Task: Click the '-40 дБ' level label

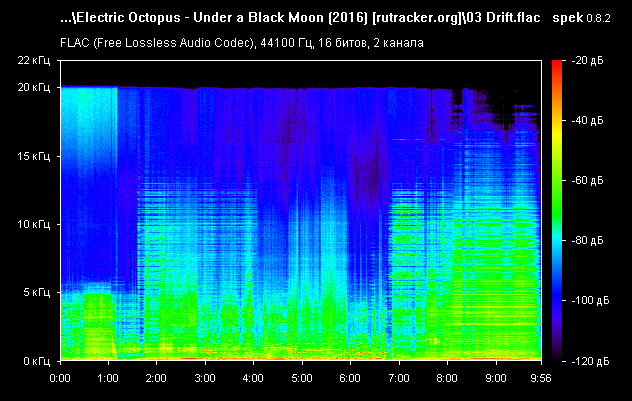Action: click(587, 121)
